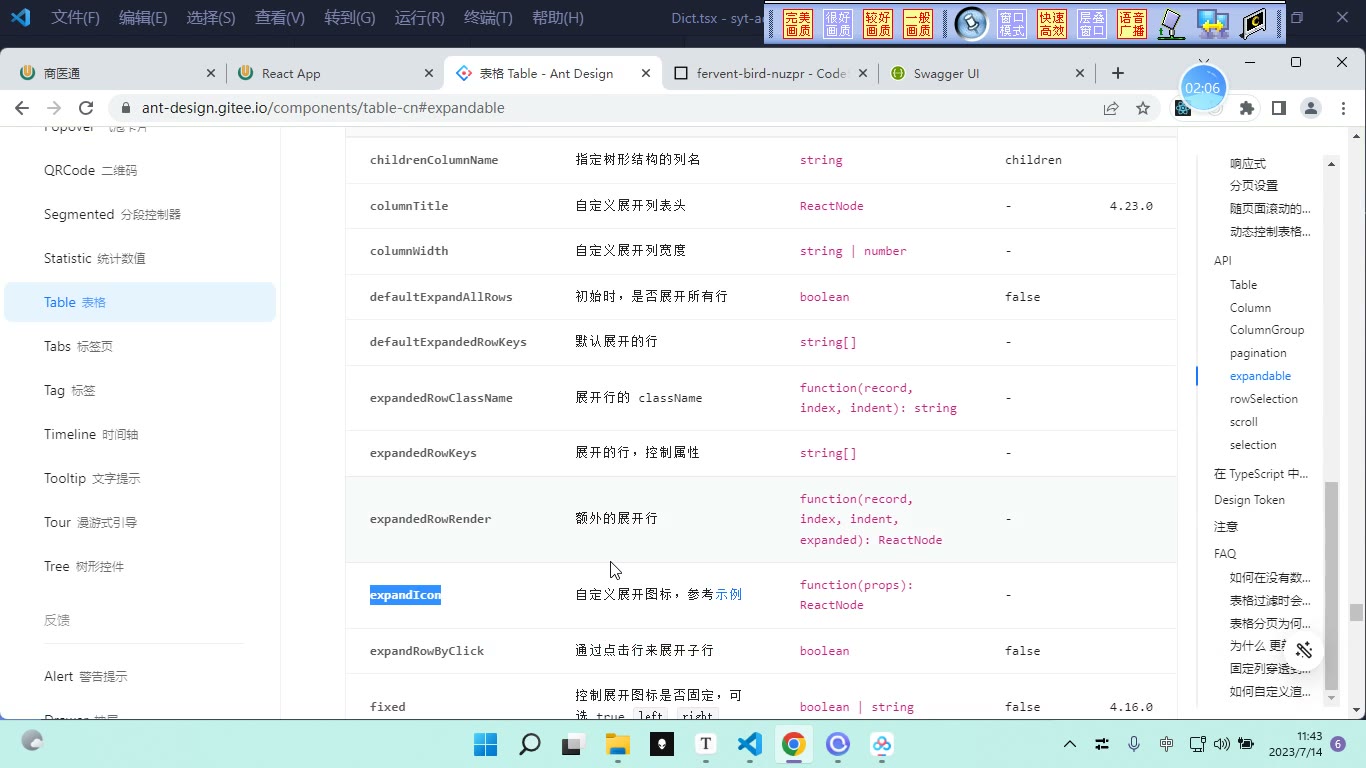Open the React DevTools extension icon

(x=1183, y=108)
